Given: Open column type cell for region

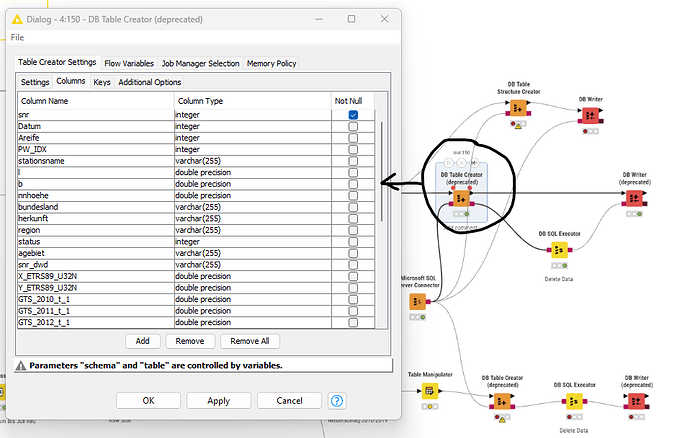Looking at the screenshot, I should (x=253, y=230).
